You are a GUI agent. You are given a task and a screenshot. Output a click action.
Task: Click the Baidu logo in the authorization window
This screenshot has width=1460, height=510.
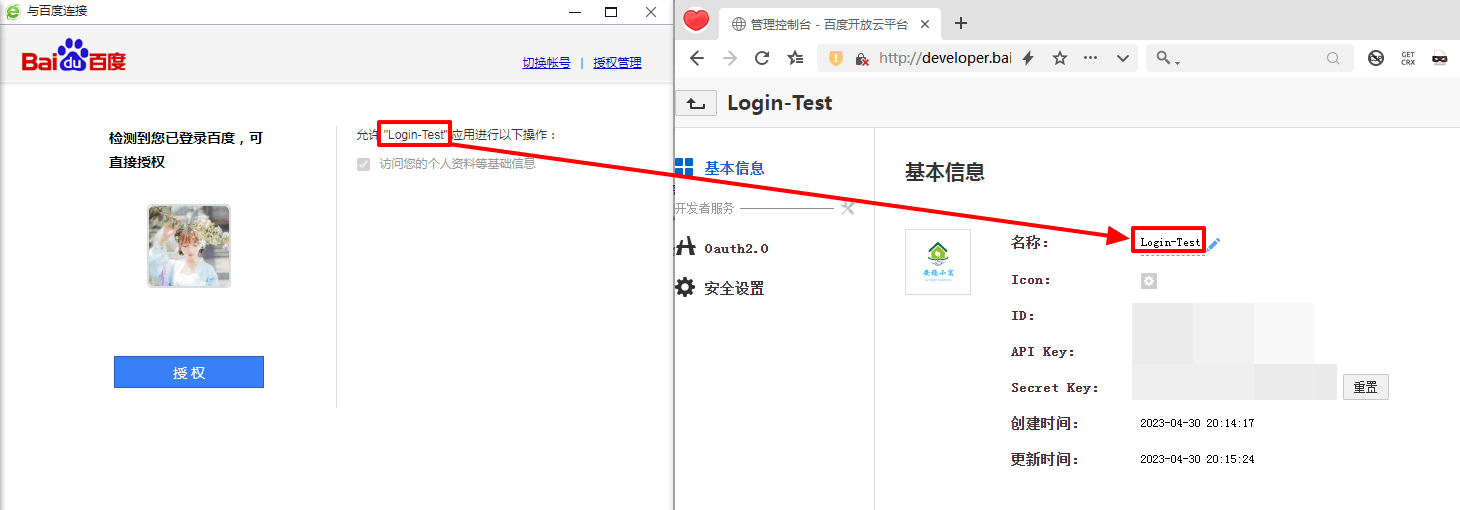74,57
